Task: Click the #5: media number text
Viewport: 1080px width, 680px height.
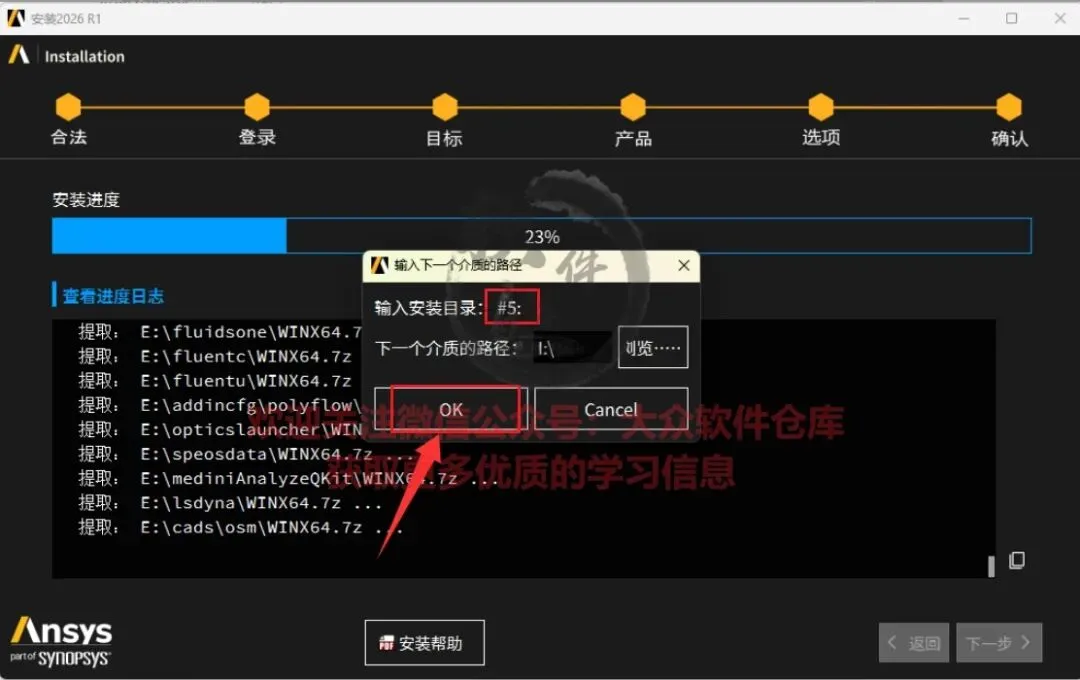Action: [510, 307]
